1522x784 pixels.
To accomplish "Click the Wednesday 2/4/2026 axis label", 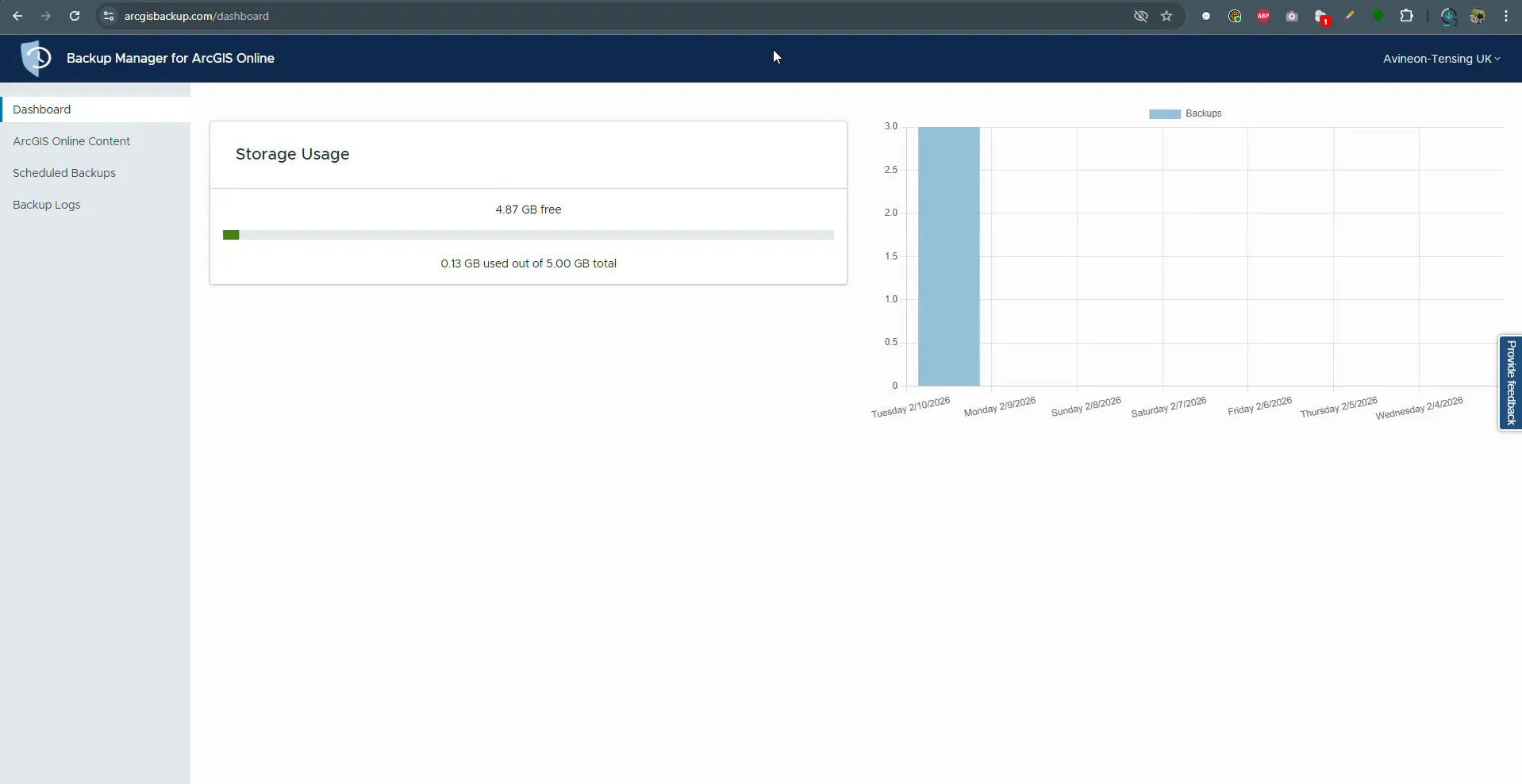I will pyautogui.click(x=1420, y=409).
